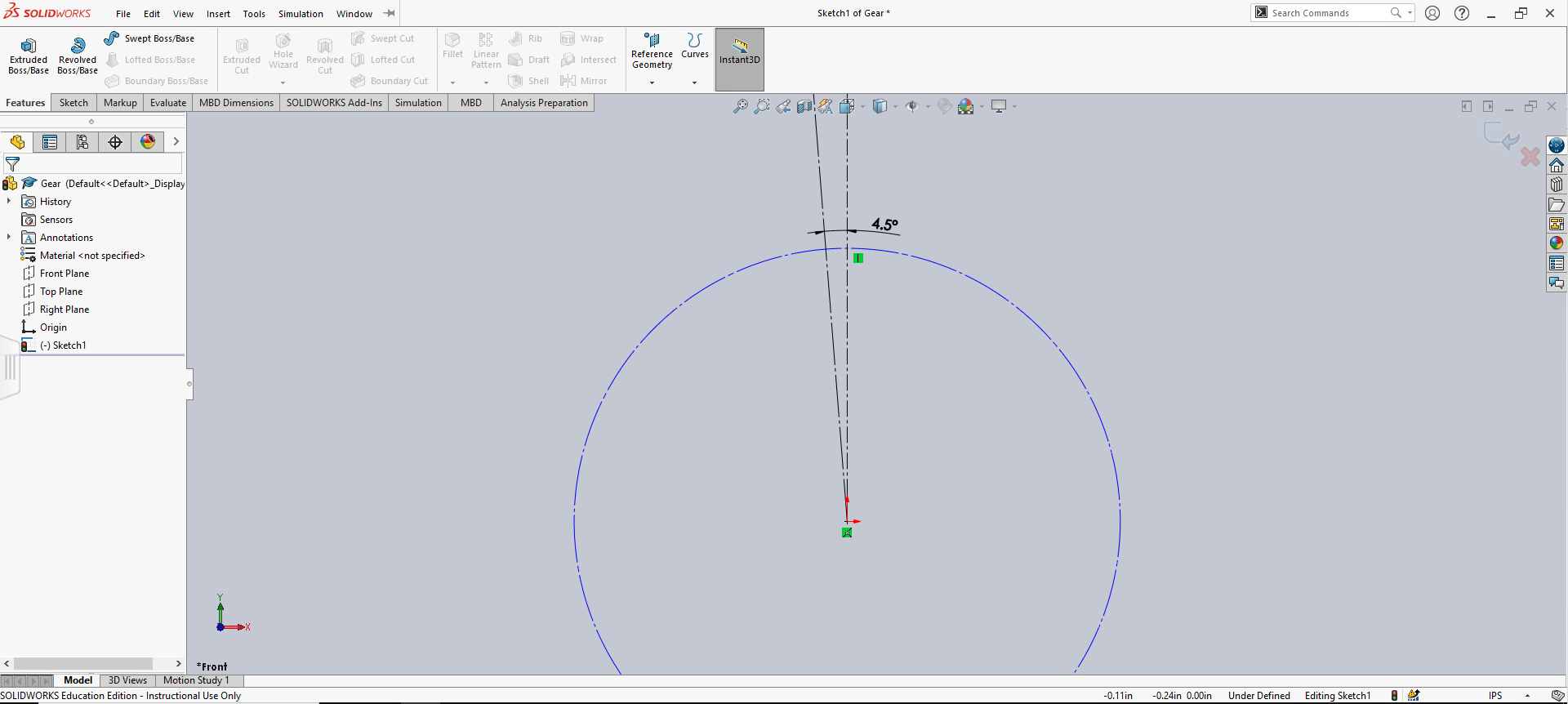This screenshot has height=704, width=1568.
Task: Click the Swept Boss/Base tool
Action: point(150,38)
